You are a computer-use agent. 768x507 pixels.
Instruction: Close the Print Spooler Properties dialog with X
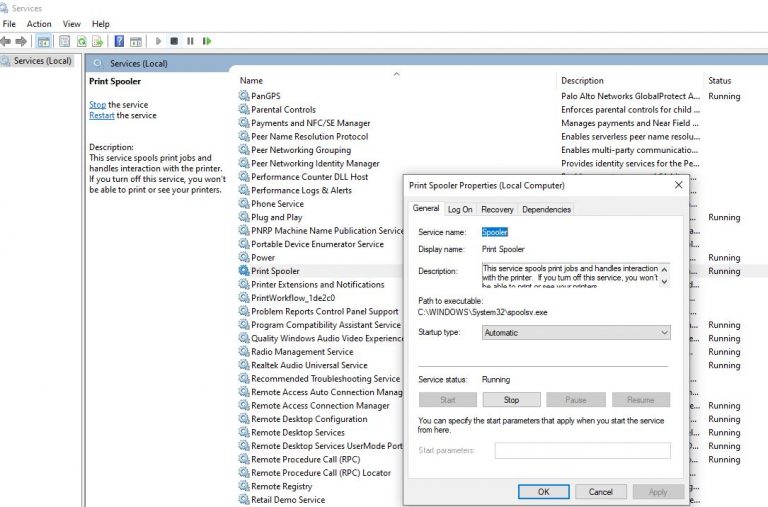[678, 185]
